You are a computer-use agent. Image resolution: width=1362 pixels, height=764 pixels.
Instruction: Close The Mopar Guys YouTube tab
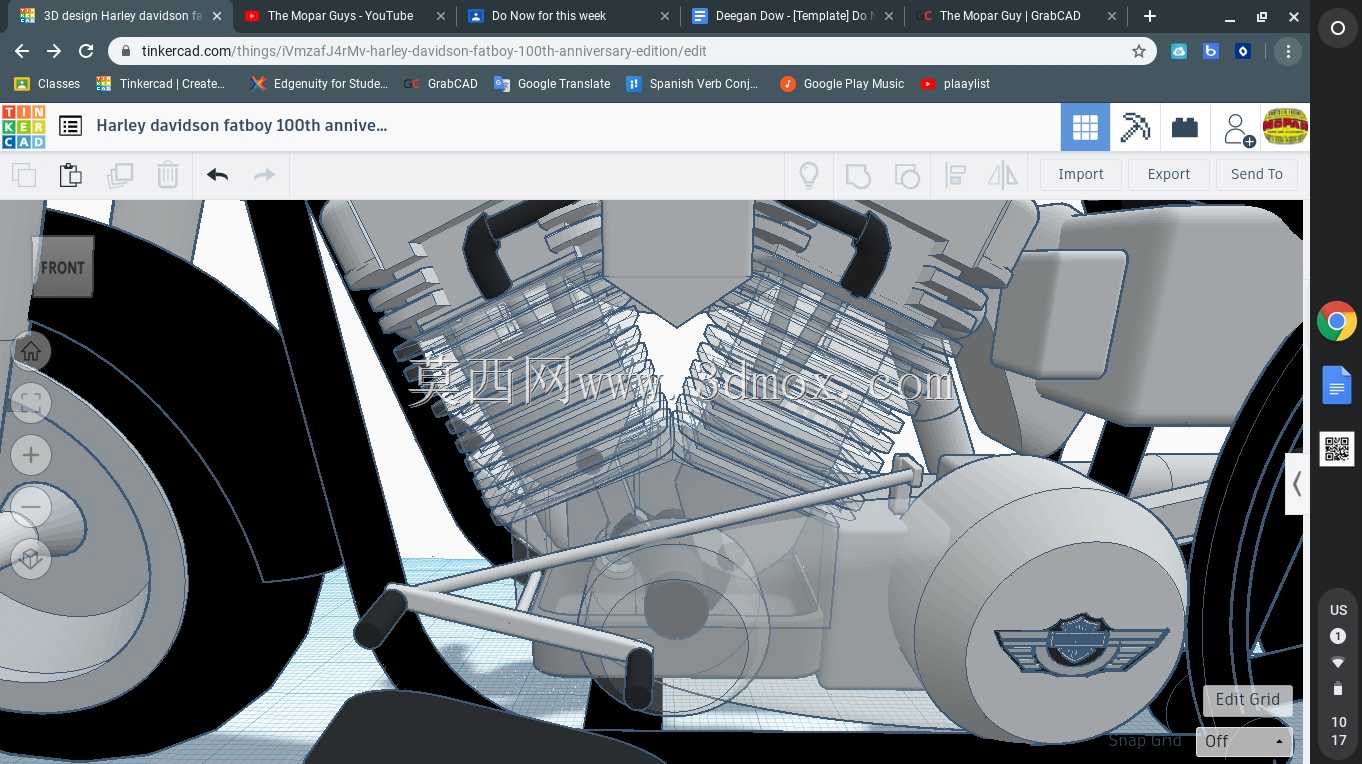[441, 16]
